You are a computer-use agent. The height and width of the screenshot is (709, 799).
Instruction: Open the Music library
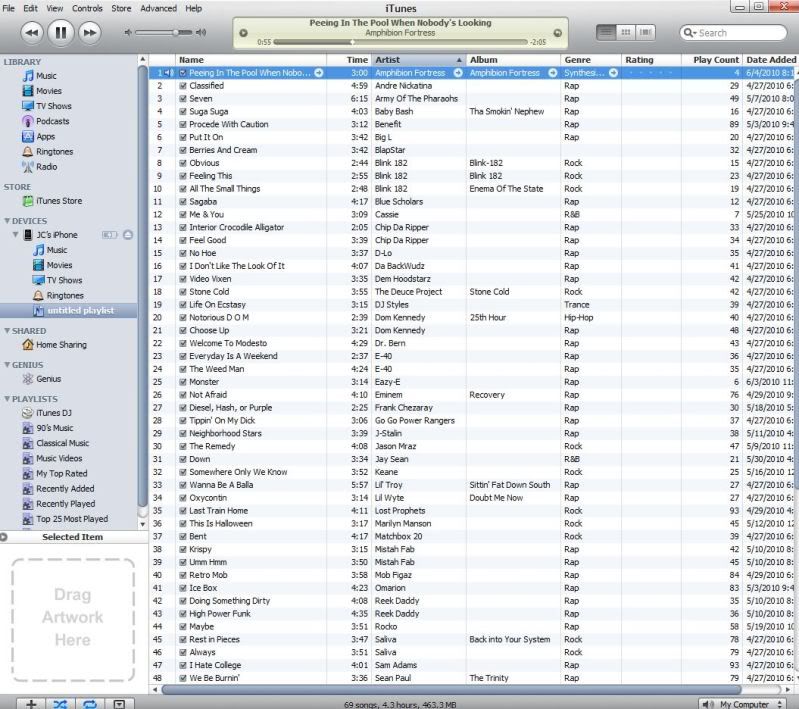pos(46,76)
